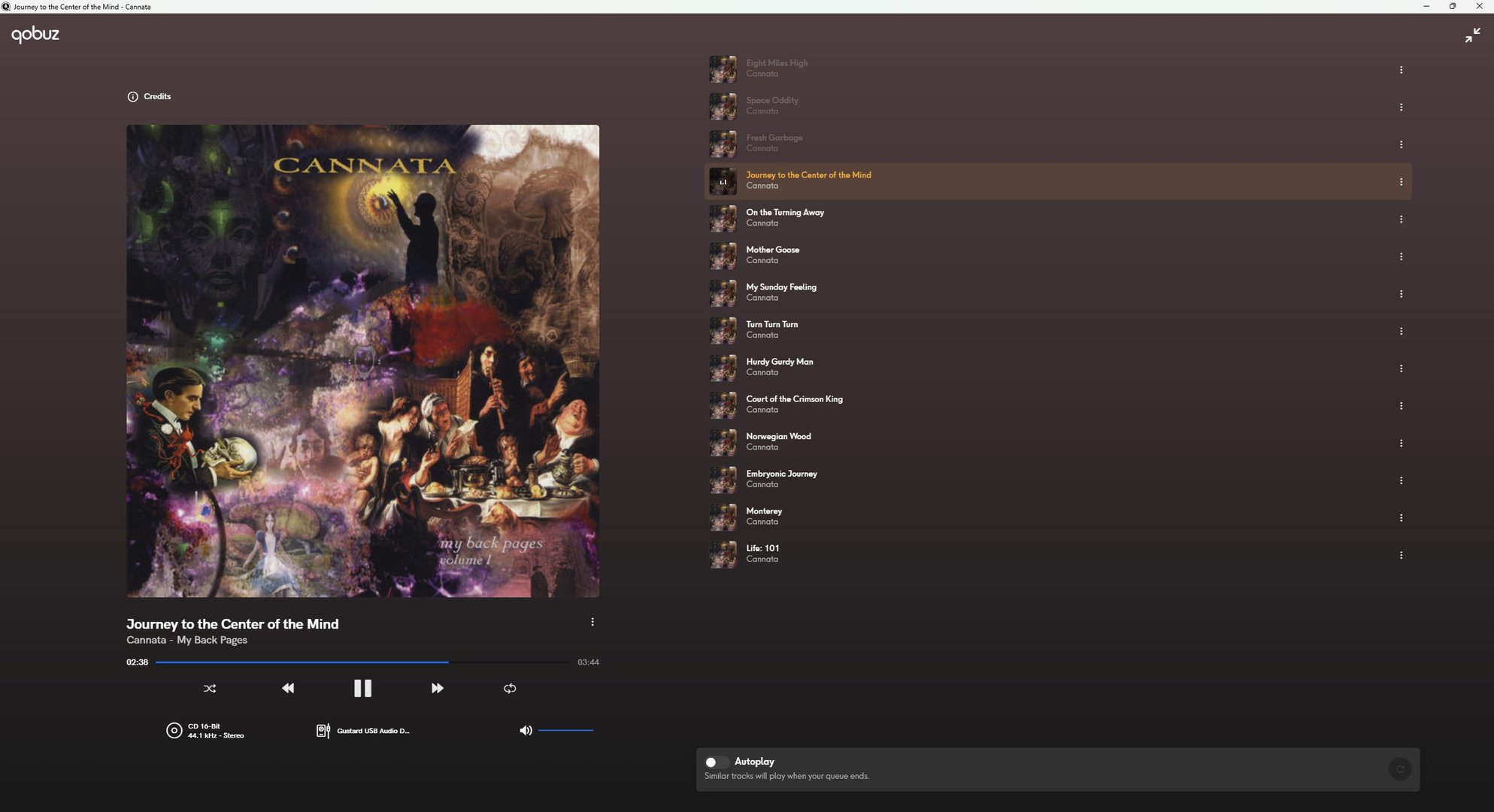Image resolution: width=1494 pixels, height=812 pixels.
Task: Open the Credits info panel
Action: click(149, 96)
